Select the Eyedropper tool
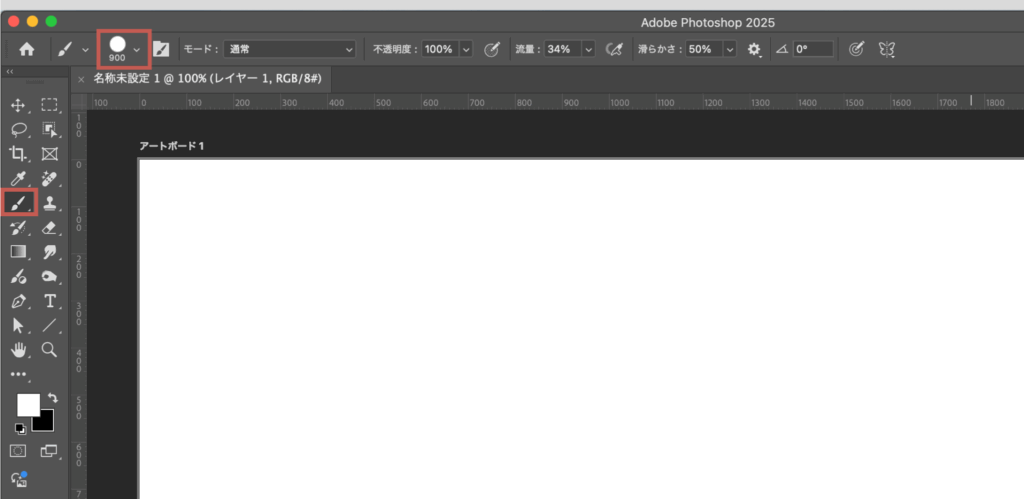The width and height of the screenshot is (1024, 499). click(18, 178)
